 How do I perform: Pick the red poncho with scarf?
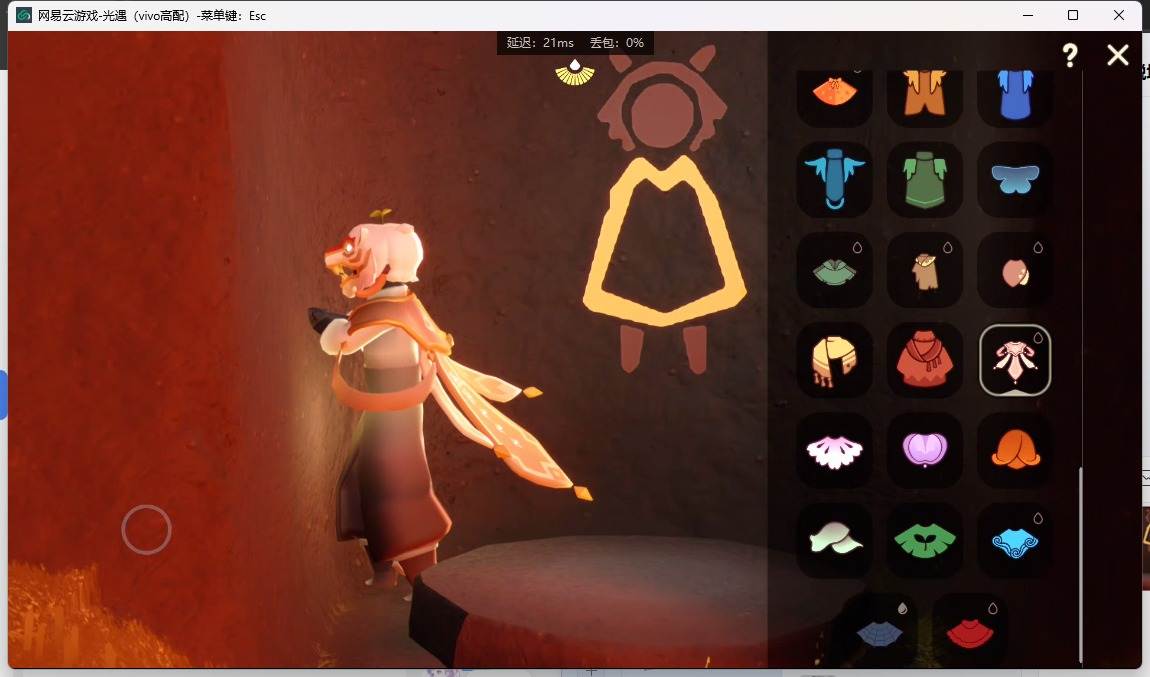tap(925, 360)
